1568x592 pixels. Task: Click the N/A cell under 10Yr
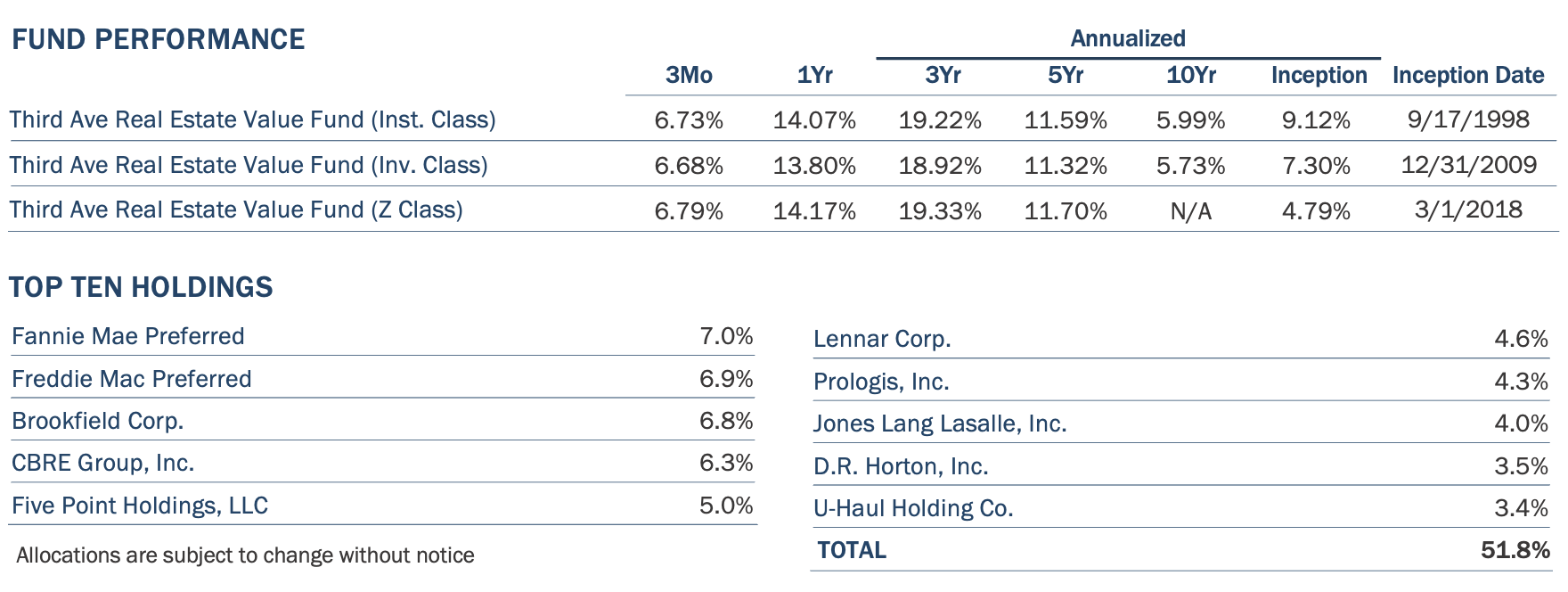pos(1190,210)
